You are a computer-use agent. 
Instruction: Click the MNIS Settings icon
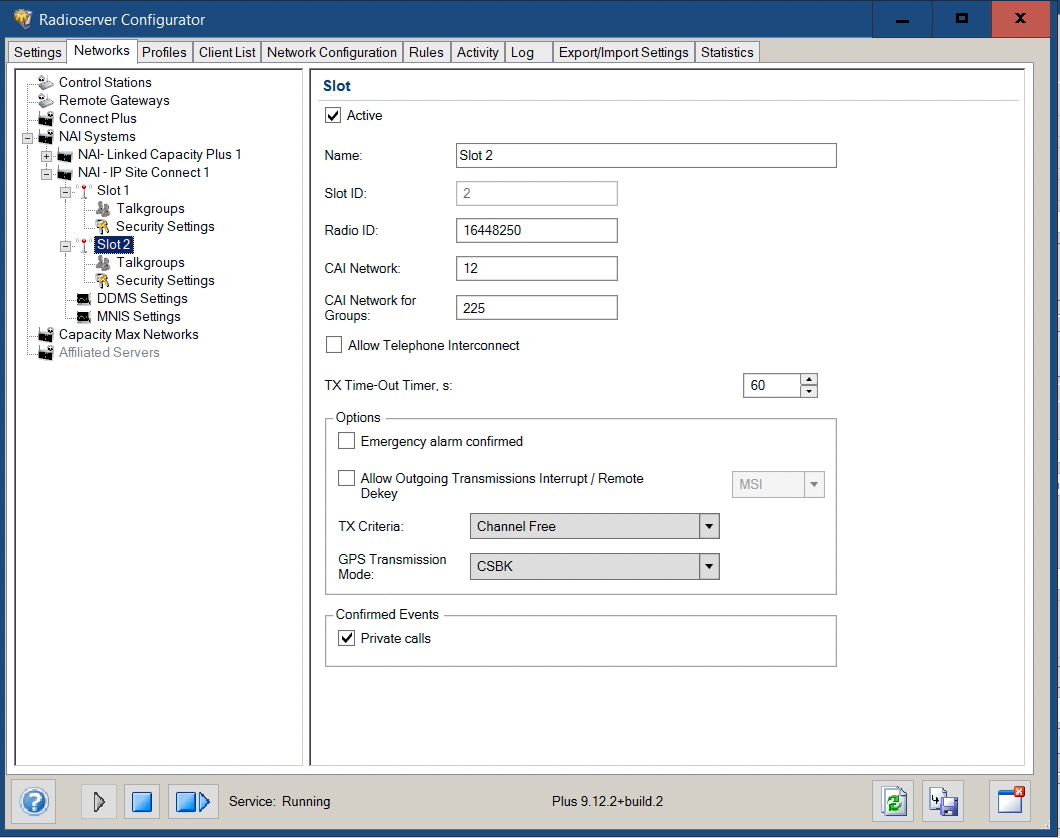(x=84, y=316)
